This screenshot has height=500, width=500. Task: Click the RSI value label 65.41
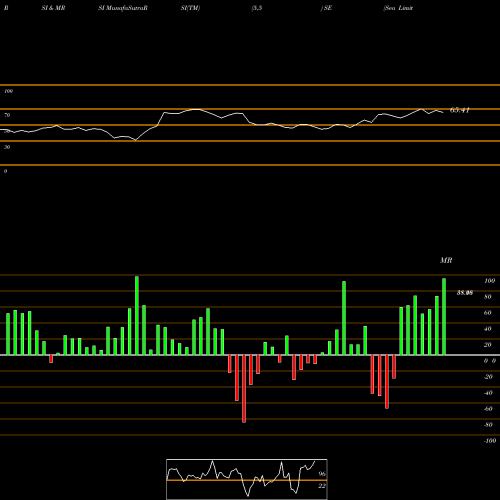pos(460,110)
